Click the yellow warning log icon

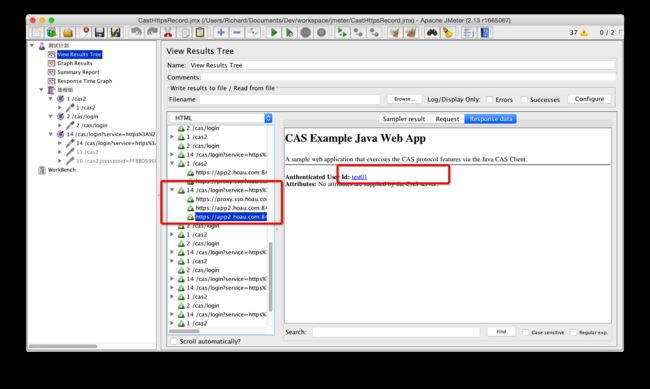click(x=584, y=33)
